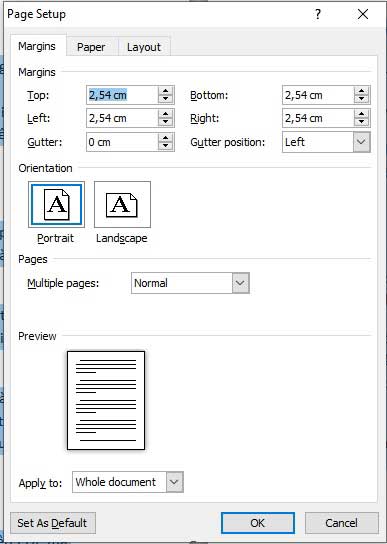Open the Apply to dropdown
This screenshot has width=387, height=544.
pyautogui.click(x=174, y=482)
